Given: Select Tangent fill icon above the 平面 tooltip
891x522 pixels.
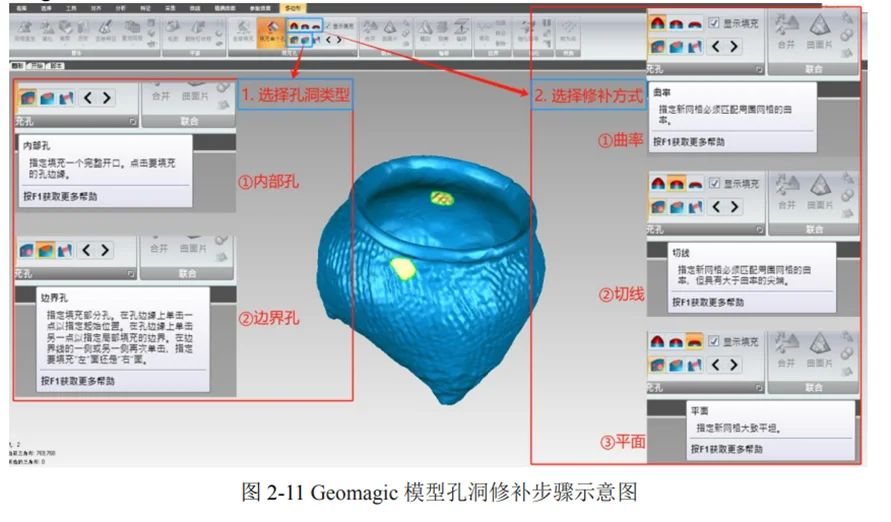Looking at the screenshot, I should click(676, 341).
